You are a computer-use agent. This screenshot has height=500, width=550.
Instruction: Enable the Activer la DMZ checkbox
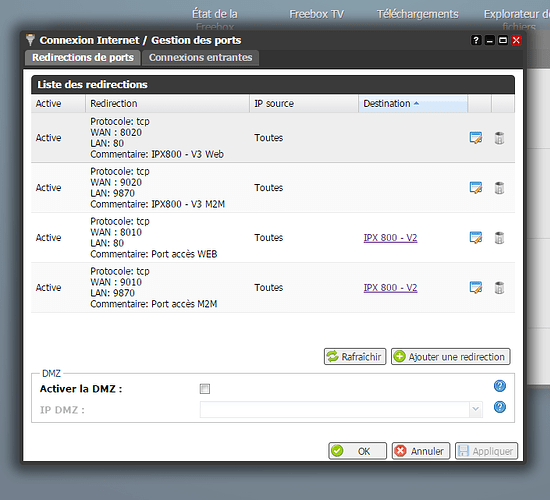(205, 388)
